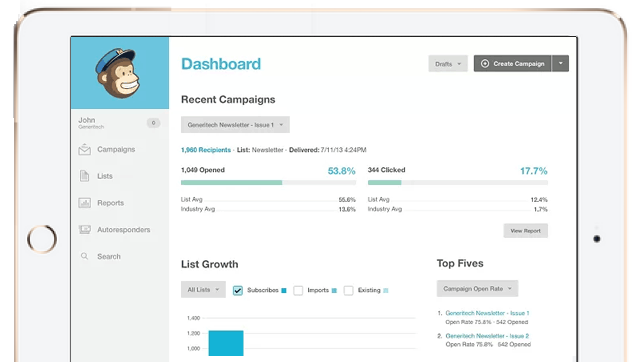Click the Mailchimp monkey logo
Image resolution: width=635 pixels, height=362 pixels.
click(x=118, y=73)
